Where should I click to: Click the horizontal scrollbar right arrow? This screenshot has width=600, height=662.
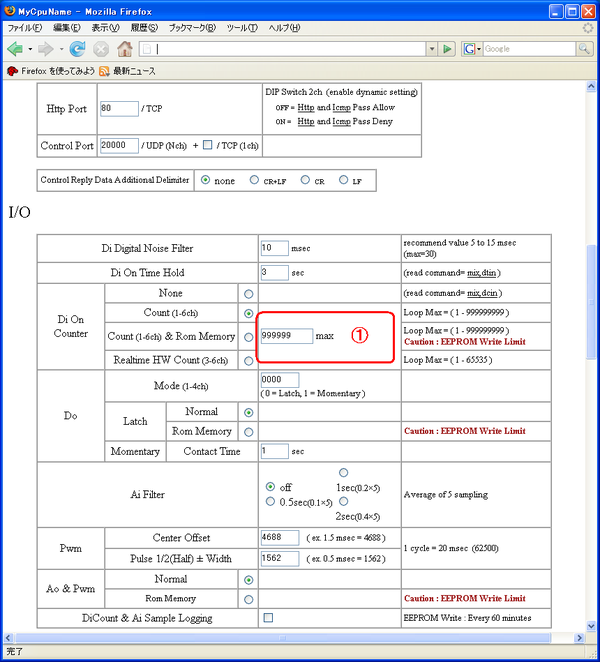pyautogui.click(x=579, y=638)
